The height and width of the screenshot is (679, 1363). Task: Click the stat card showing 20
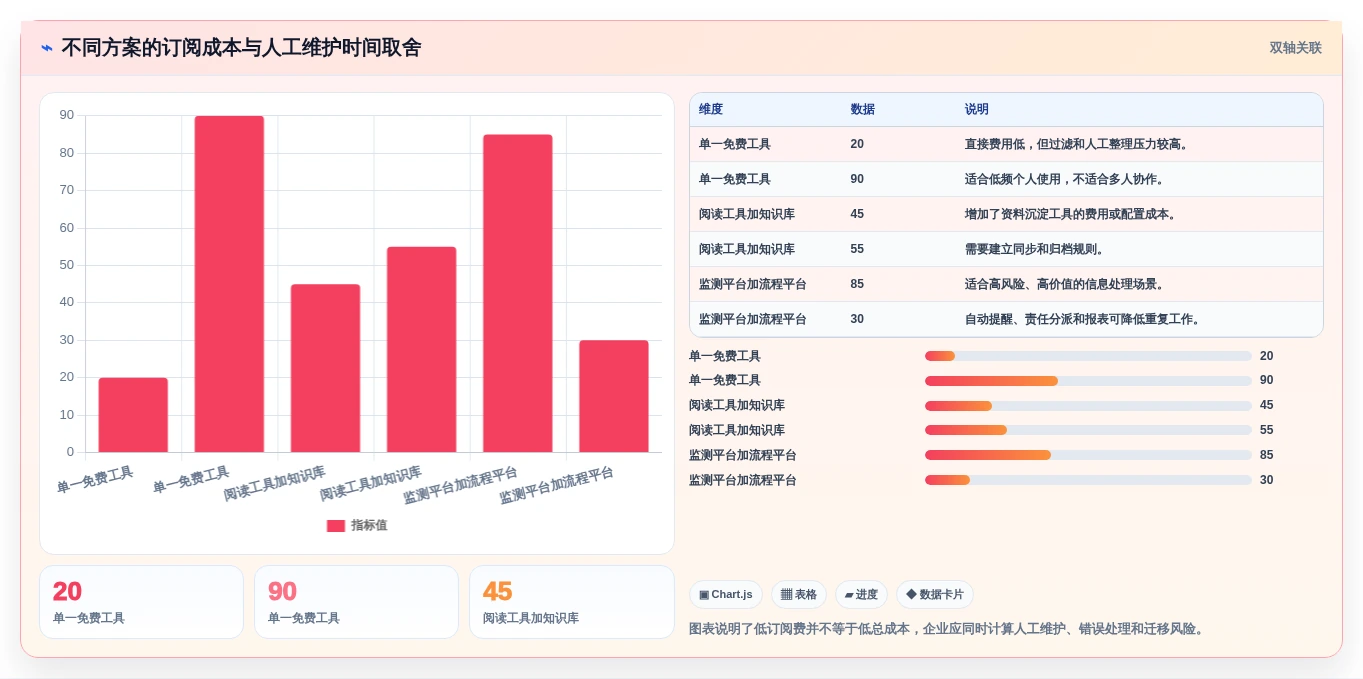tap(141, 602)
